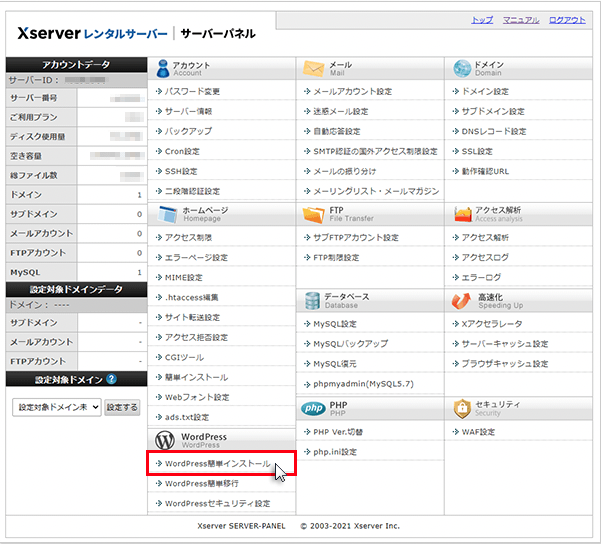Click the FTP section folder icon
Viewport: 601px width, 544px height.
click(314, 214)
